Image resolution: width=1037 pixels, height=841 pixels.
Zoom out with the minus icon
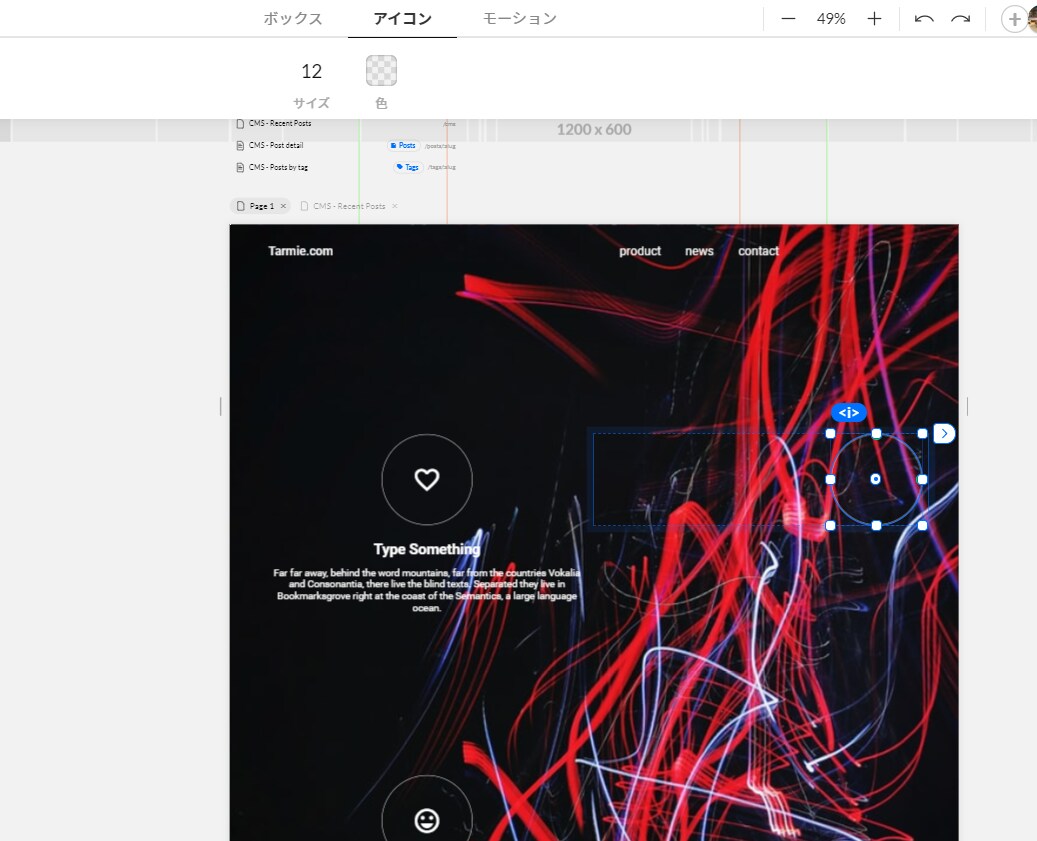(788, 19)
